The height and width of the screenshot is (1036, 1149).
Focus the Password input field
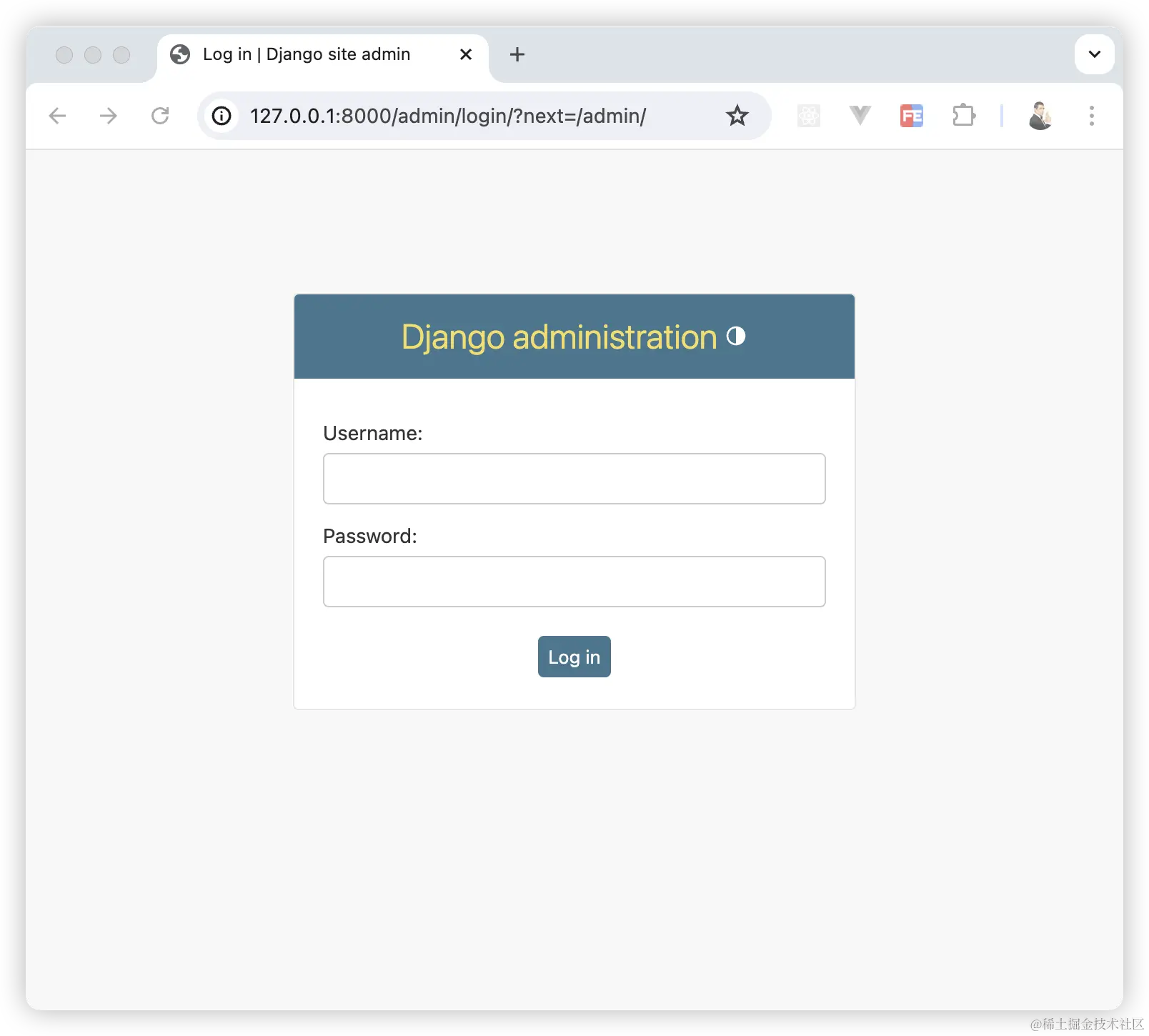(x=574, y=582)
